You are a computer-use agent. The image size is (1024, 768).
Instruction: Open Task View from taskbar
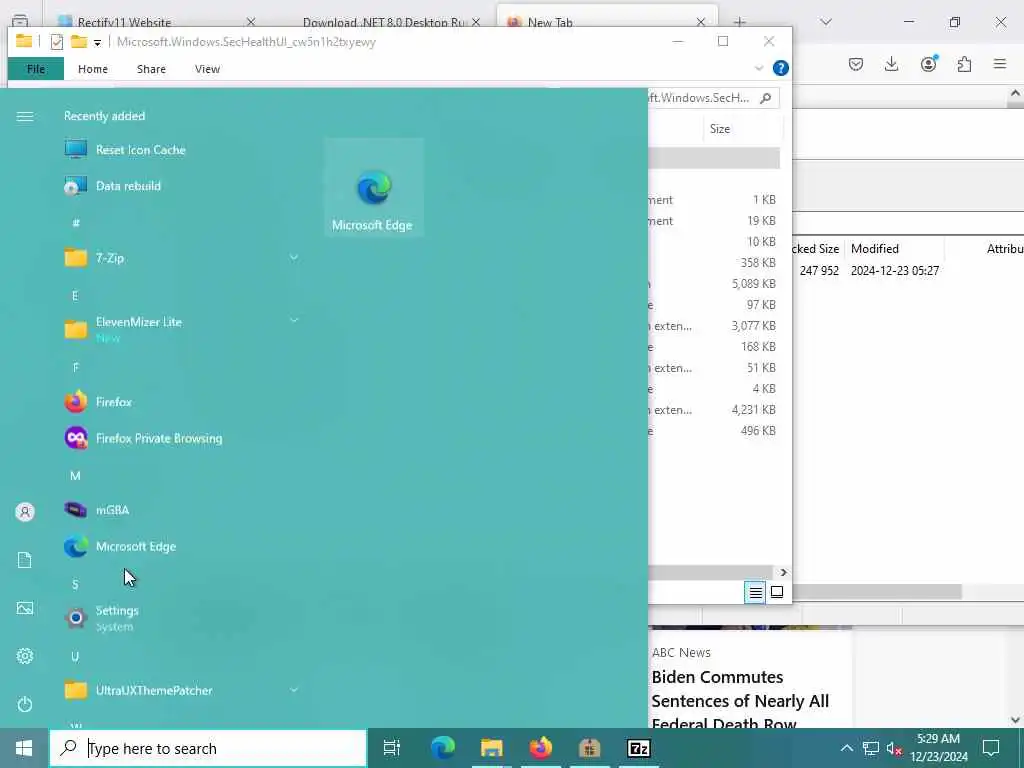point(392,748)
